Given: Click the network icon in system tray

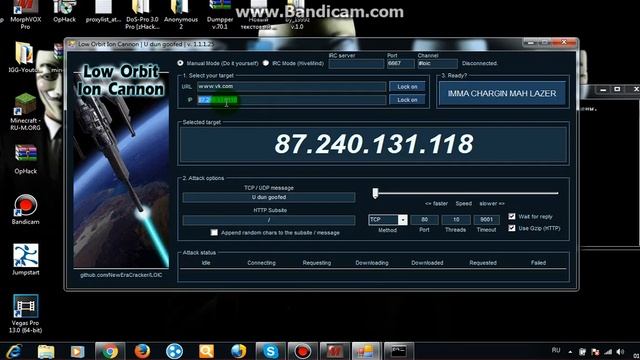Looking at the screenshot, I should pyautogui.click(x=608, y=351).
